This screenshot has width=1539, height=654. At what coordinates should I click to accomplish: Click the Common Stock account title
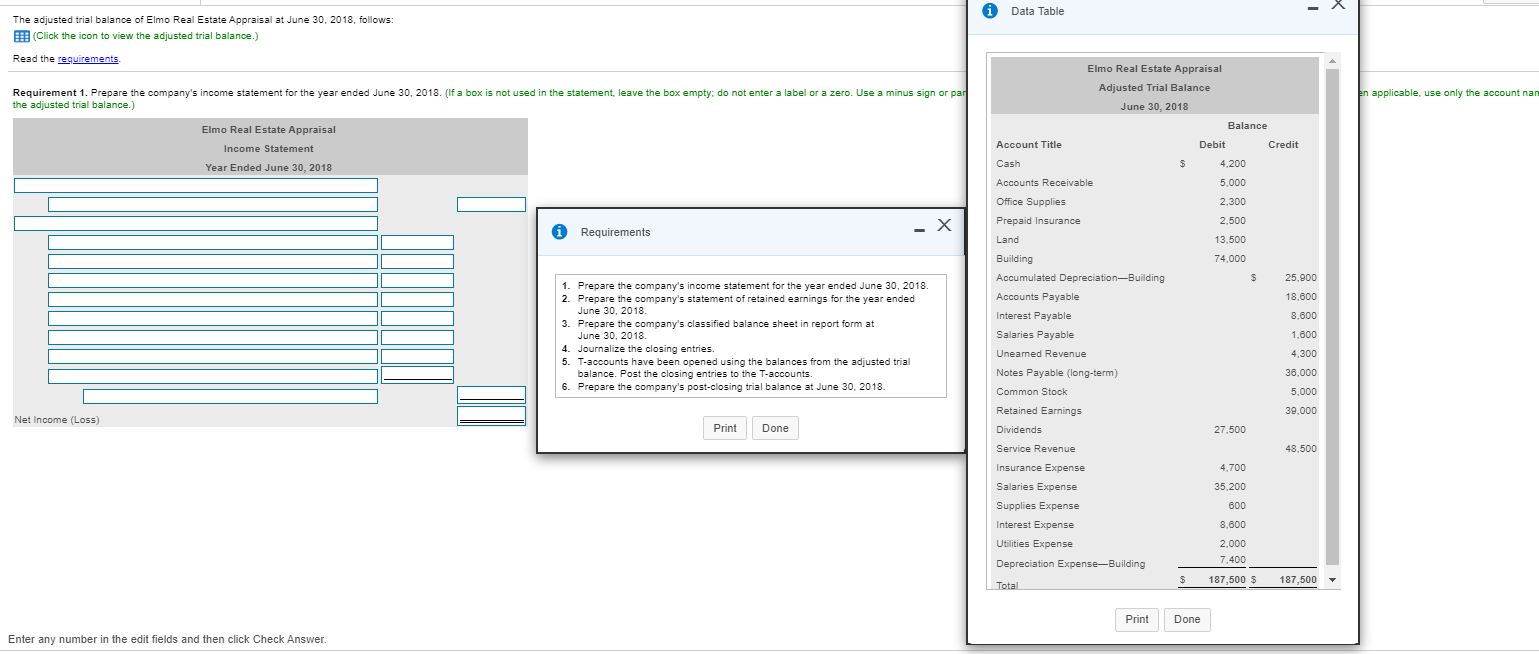point(1032,392)
